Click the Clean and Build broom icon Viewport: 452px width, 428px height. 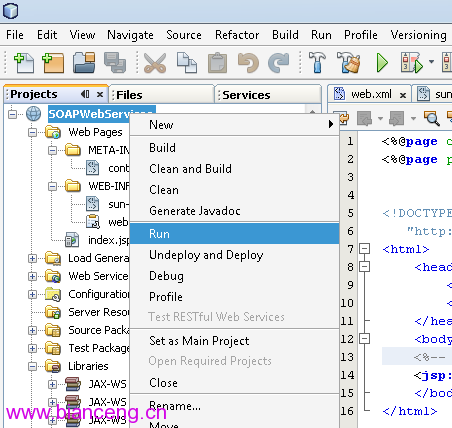[348, 62]
